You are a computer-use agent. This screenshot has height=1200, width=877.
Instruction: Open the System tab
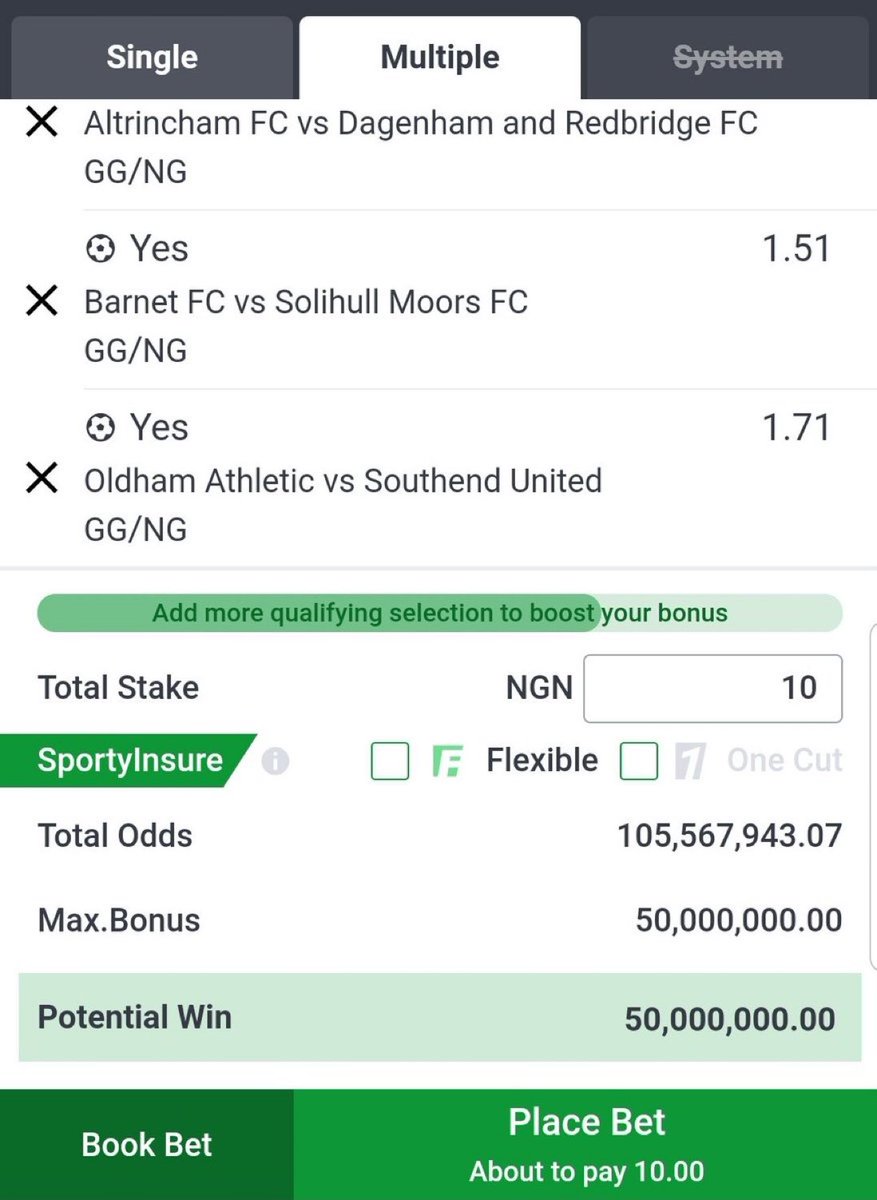click(727, 58)
